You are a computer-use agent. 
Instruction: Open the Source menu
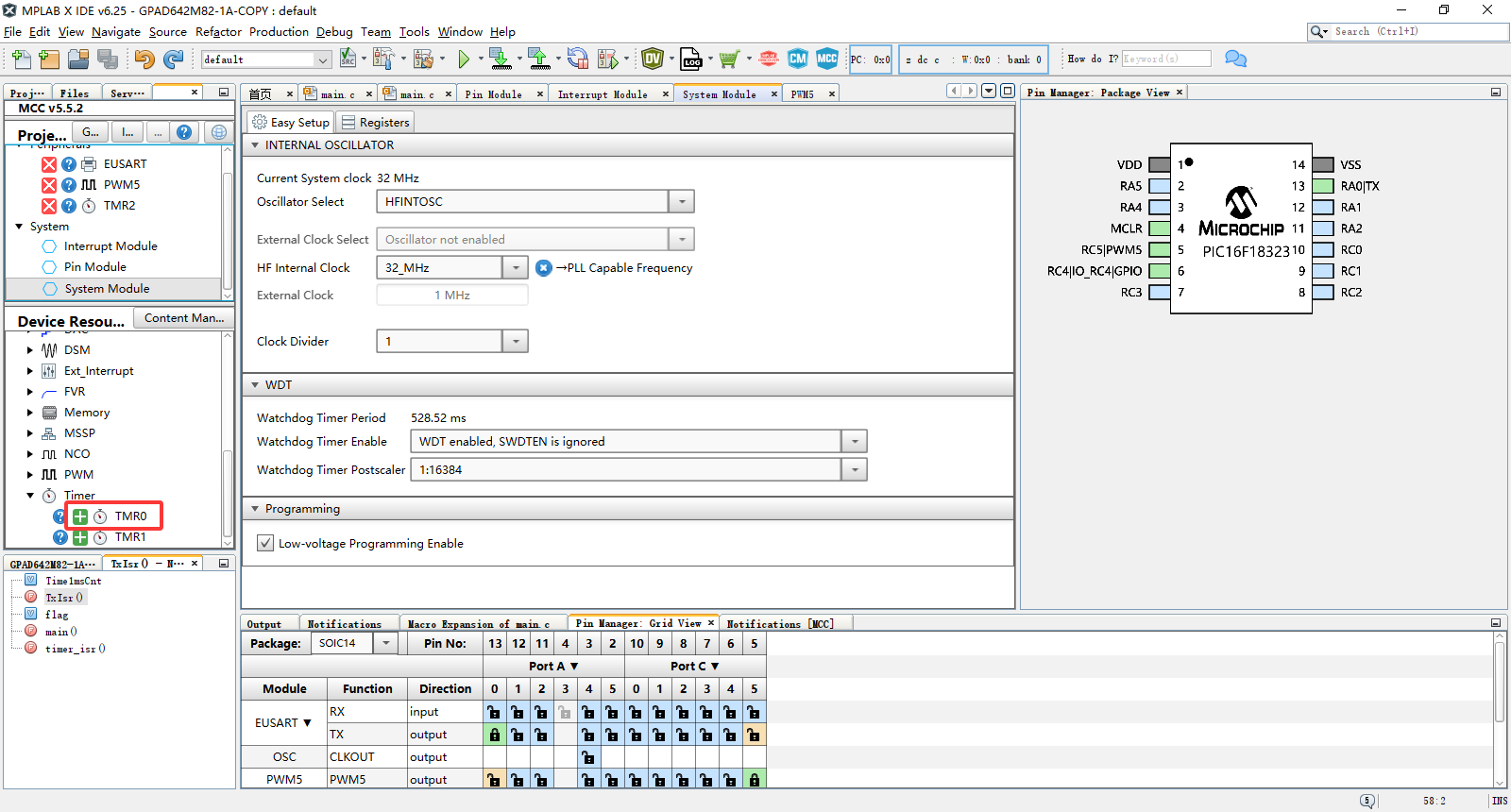168,31
